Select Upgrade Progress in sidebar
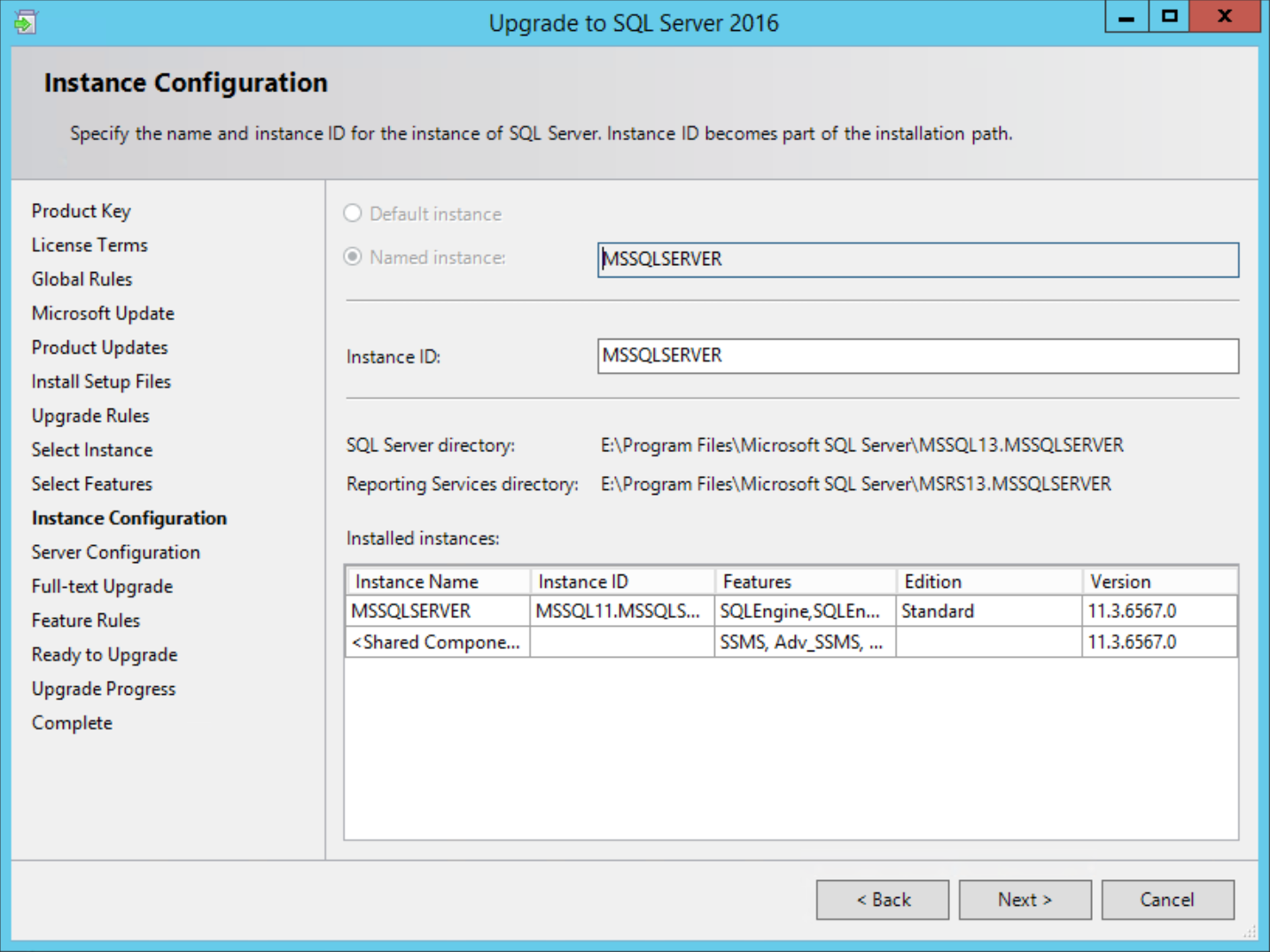This screenshot has width=1270, height=952. pos(104,689)
